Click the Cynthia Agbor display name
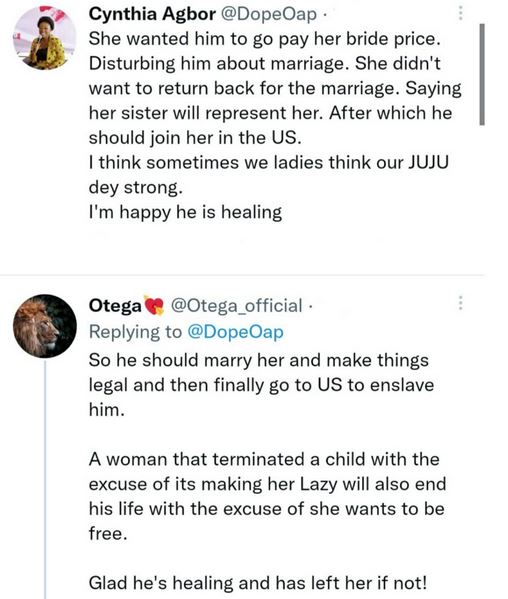The width and height of the screenshot is (508, 599). [152, 14]
